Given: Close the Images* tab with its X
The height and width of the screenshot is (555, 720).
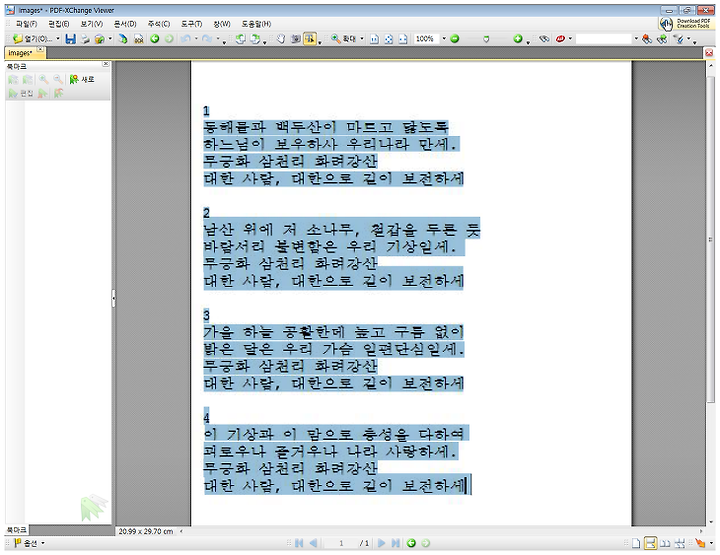Looking at the screenshot, I should coord(40,50).
